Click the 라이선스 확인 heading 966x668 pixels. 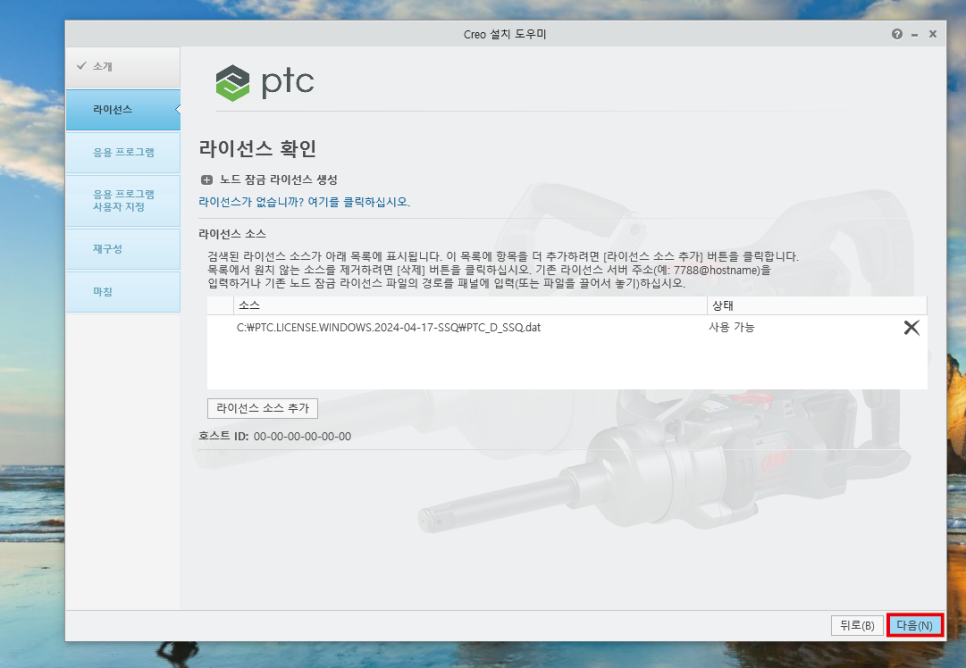pos(258,149)
